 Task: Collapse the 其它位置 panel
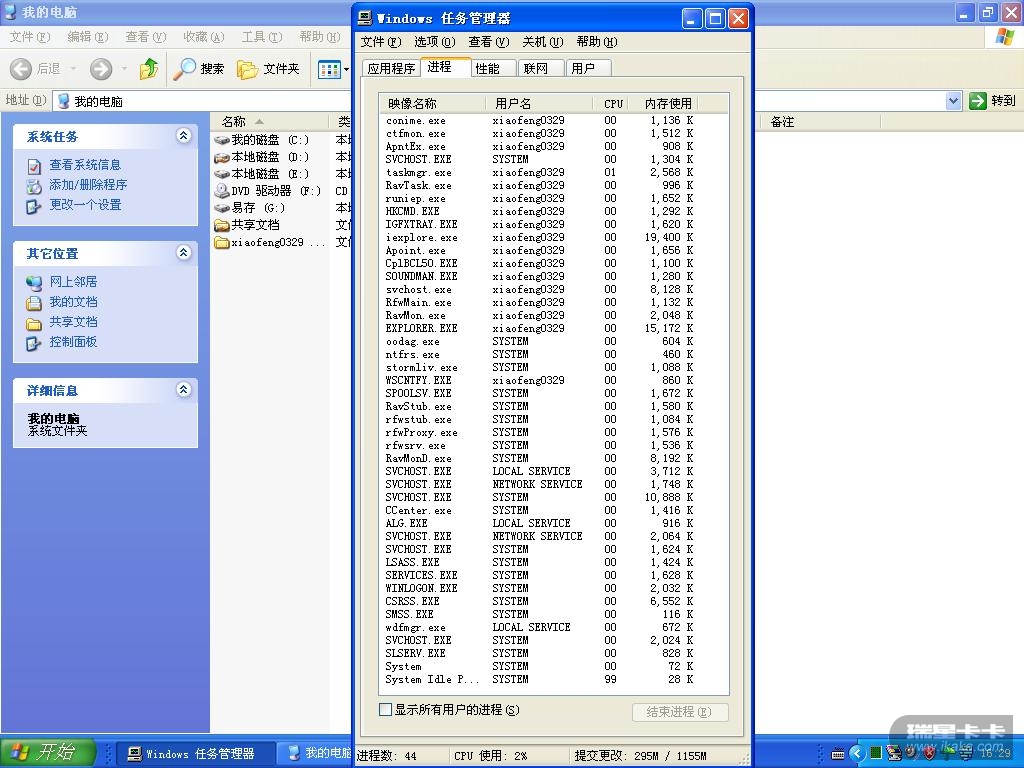[184, 252]
